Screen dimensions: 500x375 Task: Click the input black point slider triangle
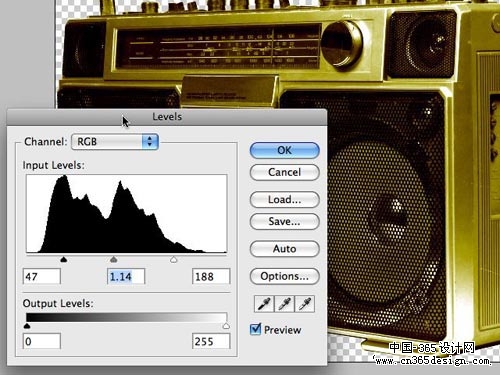64,259
